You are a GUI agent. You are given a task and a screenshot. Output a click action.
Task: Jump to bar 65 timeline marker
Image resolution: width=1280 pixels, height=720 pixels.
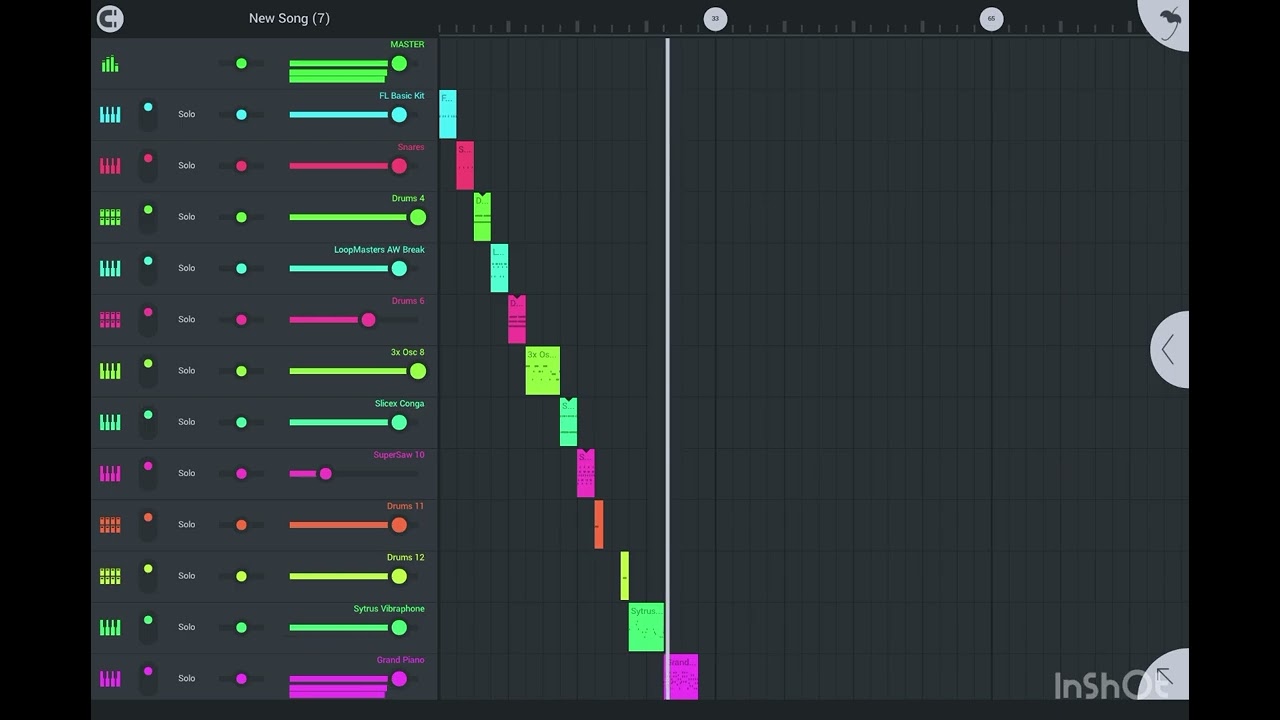click(991, 18)
